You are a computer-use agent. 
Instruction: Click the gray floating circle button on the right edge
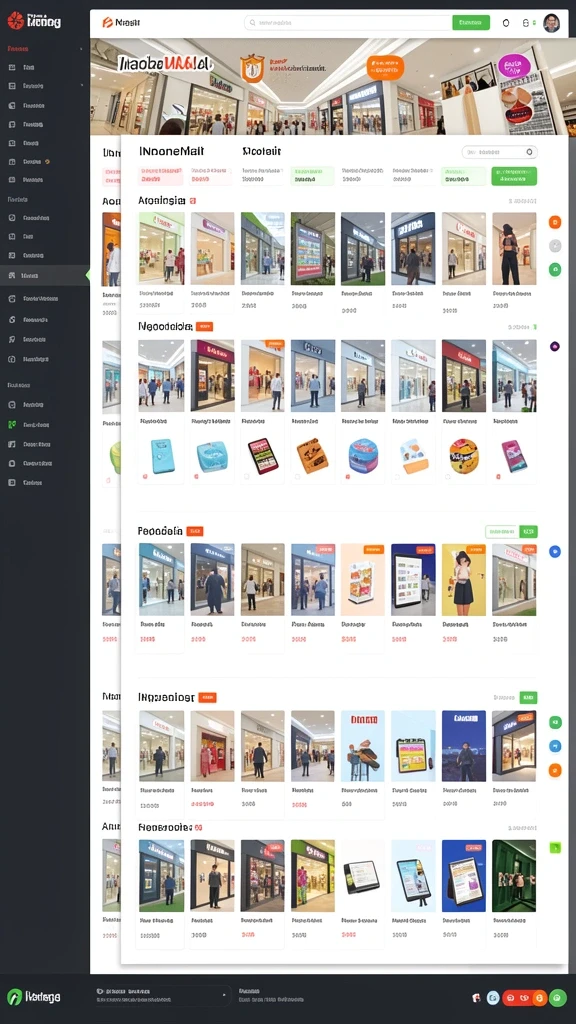point(555,246)
